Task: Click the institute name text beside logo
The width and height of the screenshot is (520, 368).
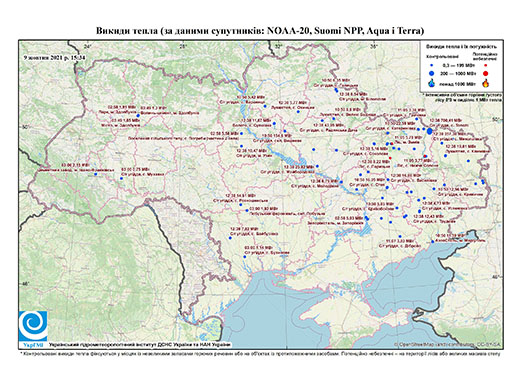Action: [x=140, y=344]
